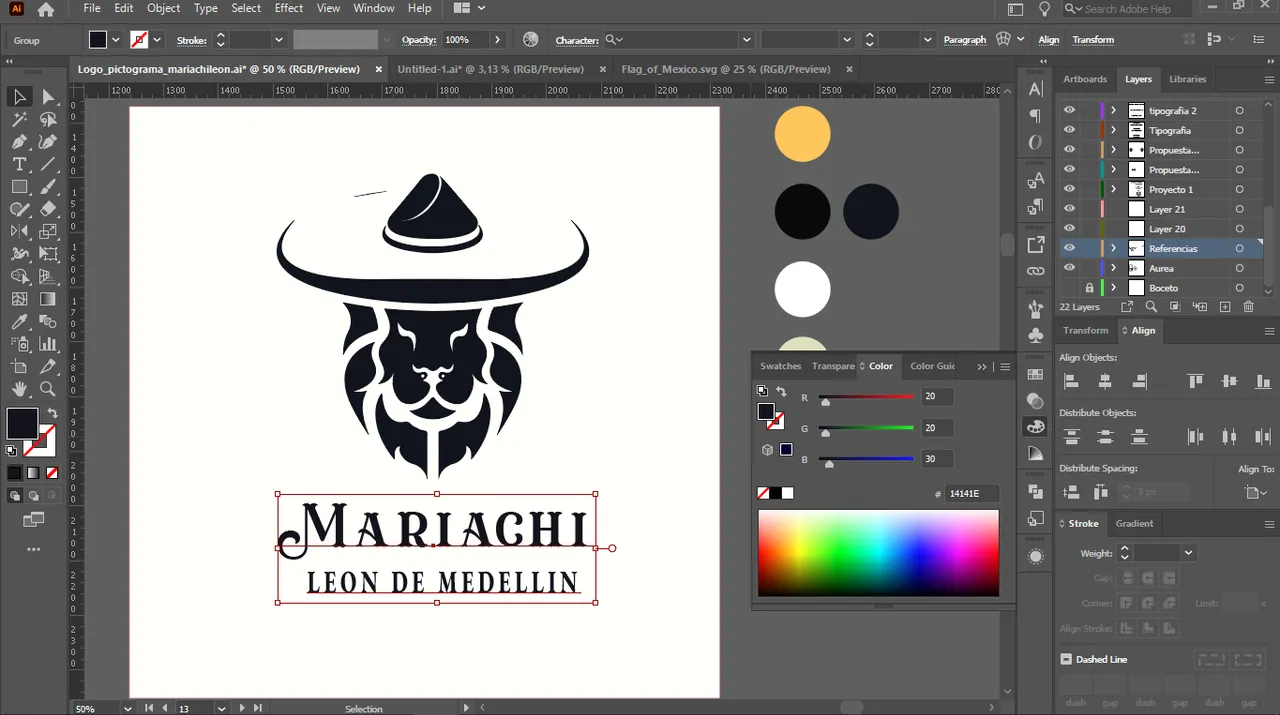Click the hex color value field
This screenshot has width=1280, height=715.
tap(973, 493)
